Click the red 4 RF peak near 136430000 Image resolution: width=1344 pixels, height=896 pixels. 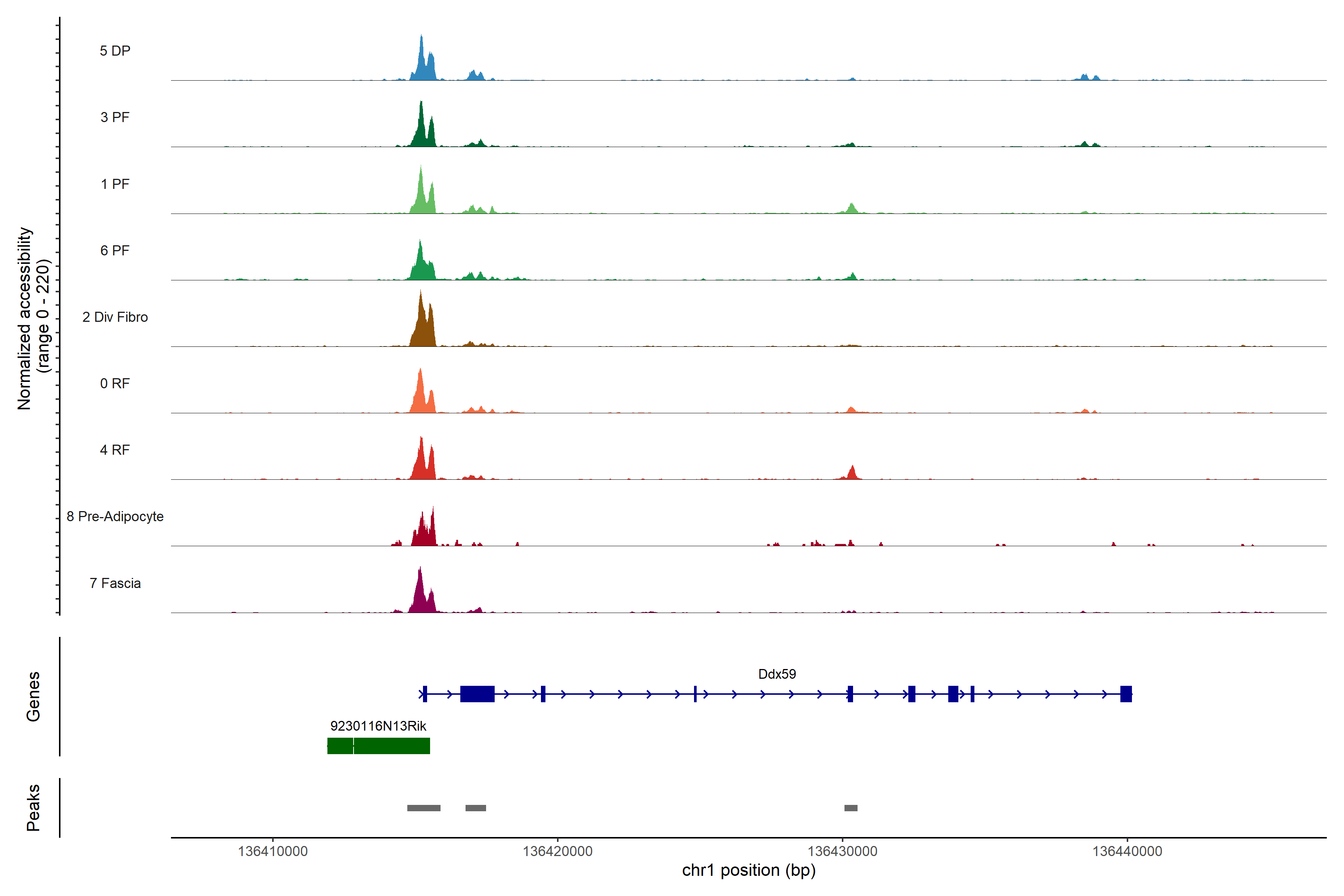[852, 474]
